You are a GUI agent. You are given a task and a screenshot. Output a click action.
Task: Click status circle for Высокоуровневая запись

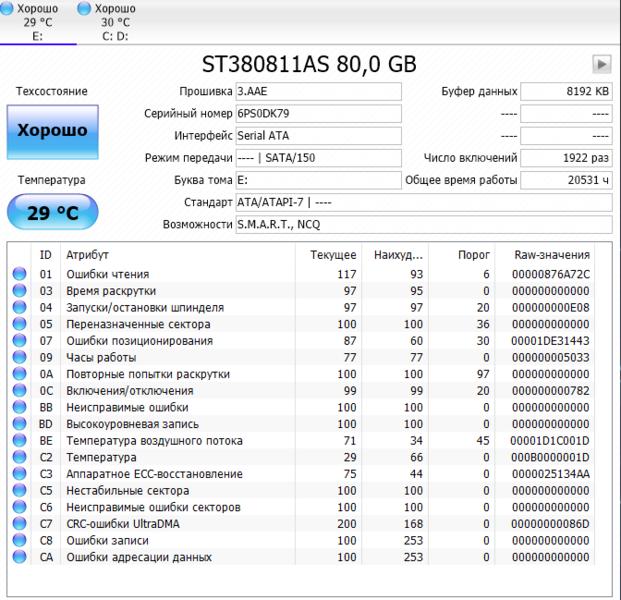point(19,423)
